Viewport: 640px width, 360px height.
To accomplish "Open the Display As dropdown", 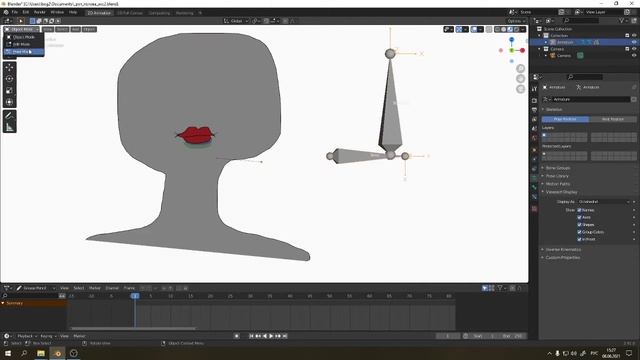I will tap(604, 202).
